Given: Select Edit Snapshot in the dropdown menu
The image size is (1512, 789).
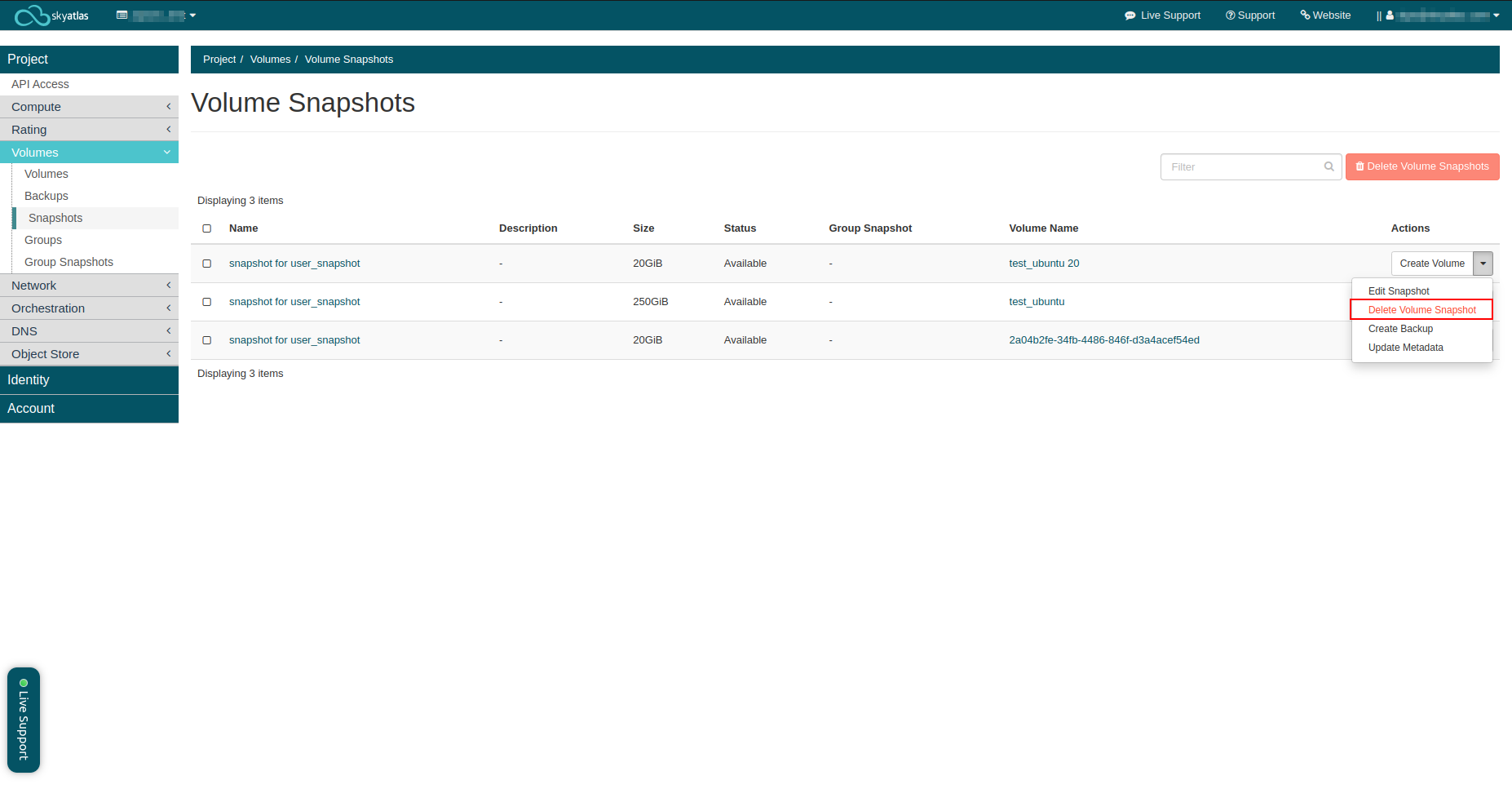Looking at the screenshot, I should coord(1398,291).
